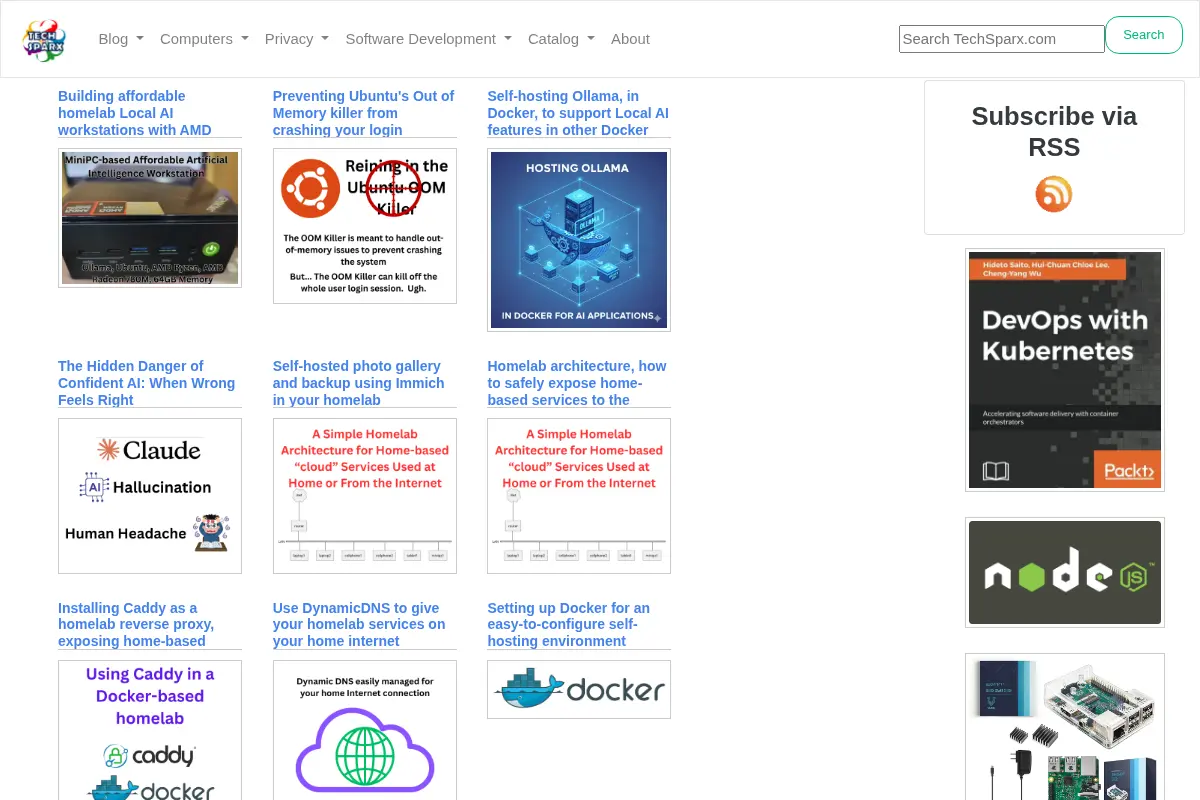This screenshot has width=1200, height=800.
Task: Click the Node.js logo banner
Action: pos(1065,572)
